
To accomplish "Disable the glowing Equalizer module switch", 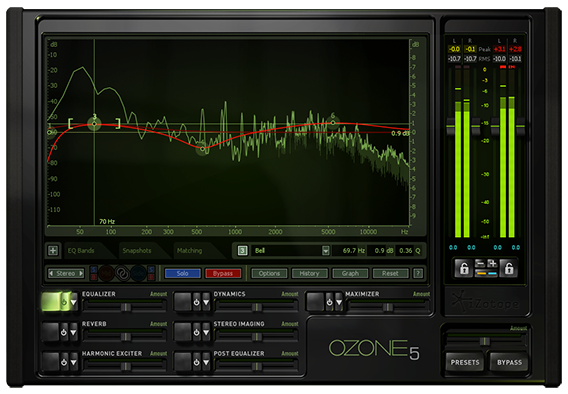I will click(x=55, y=302).
